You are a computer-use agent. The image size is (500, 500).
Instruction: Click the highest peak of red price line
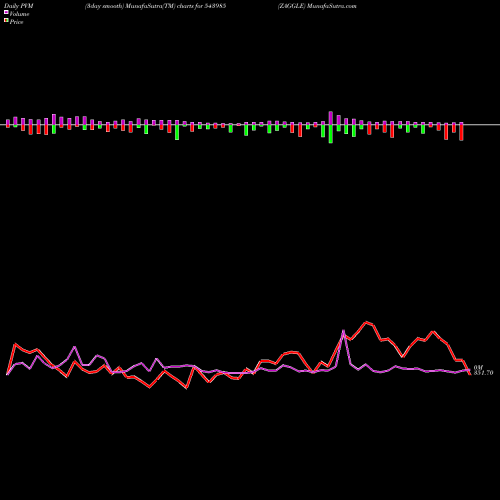367,322
